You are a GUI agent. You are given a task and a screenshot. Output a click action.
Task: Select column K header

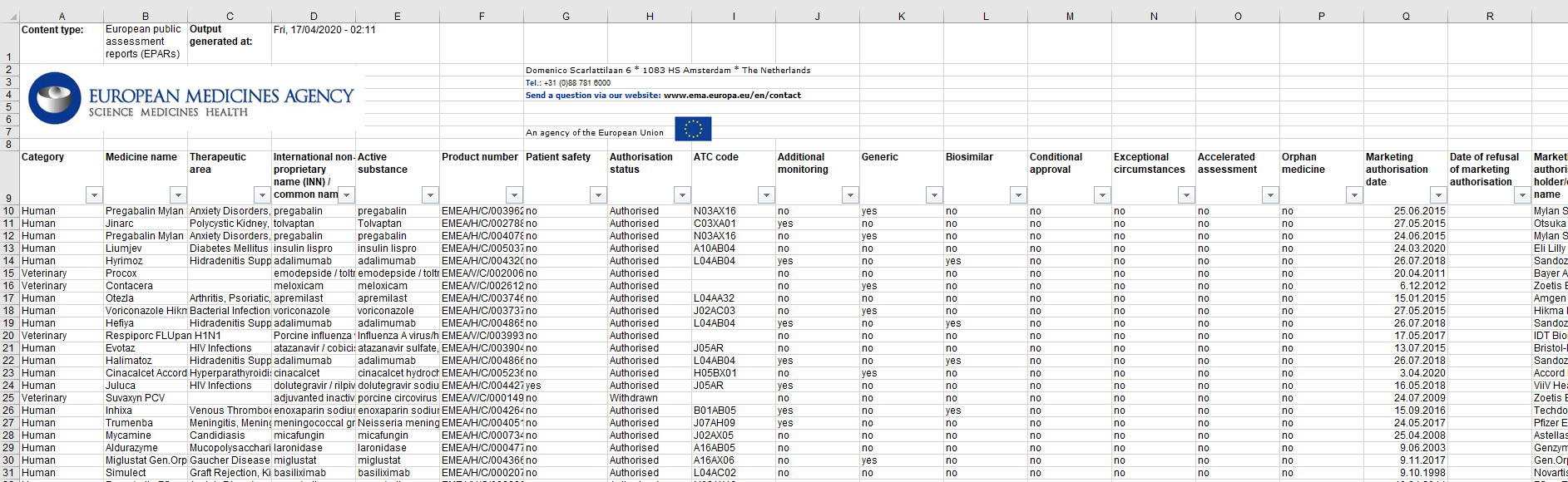902,17
